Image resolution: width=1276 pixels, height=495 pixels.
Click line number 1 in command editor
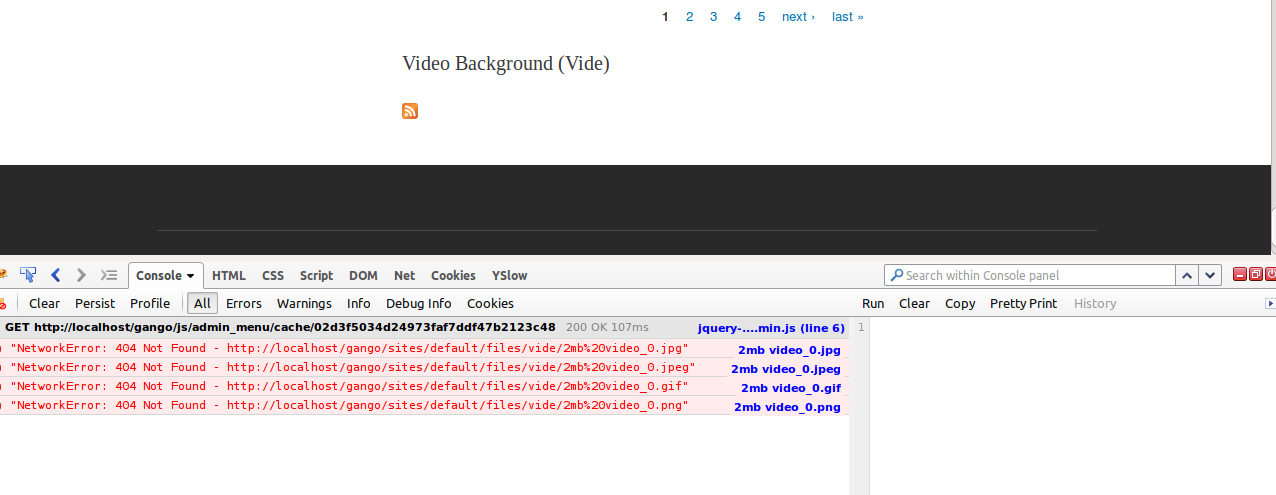[860, 327]
